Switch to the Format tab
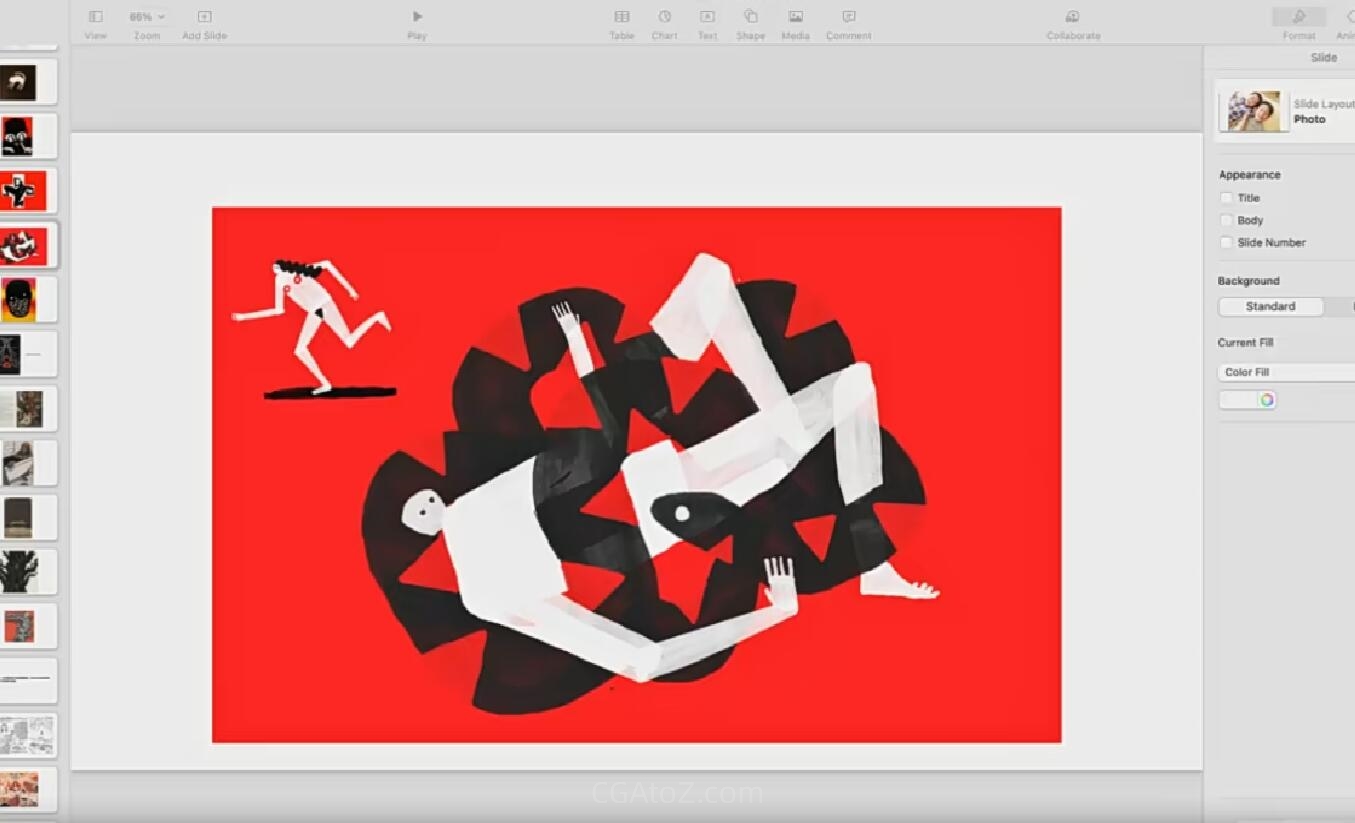 coord(1299,18)
